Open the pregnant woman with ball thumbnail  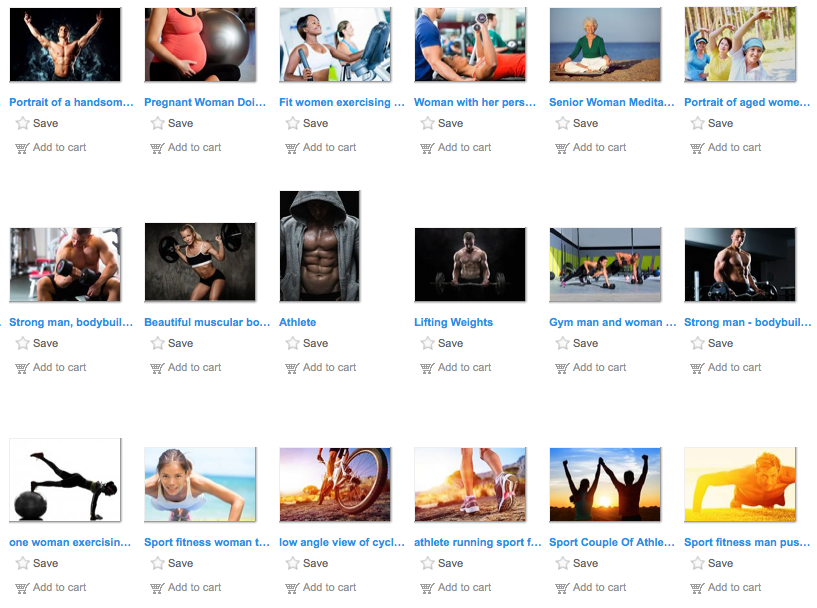click(x=200, y=44)
